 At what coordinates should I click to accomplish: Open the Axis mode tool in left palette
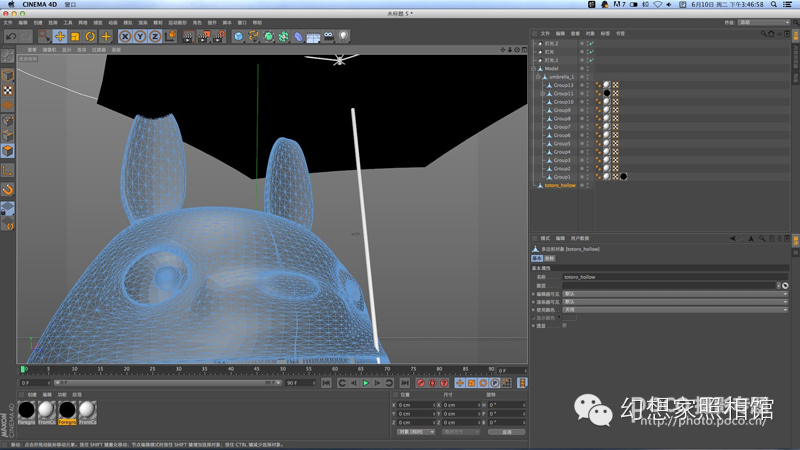pos(8,170)
